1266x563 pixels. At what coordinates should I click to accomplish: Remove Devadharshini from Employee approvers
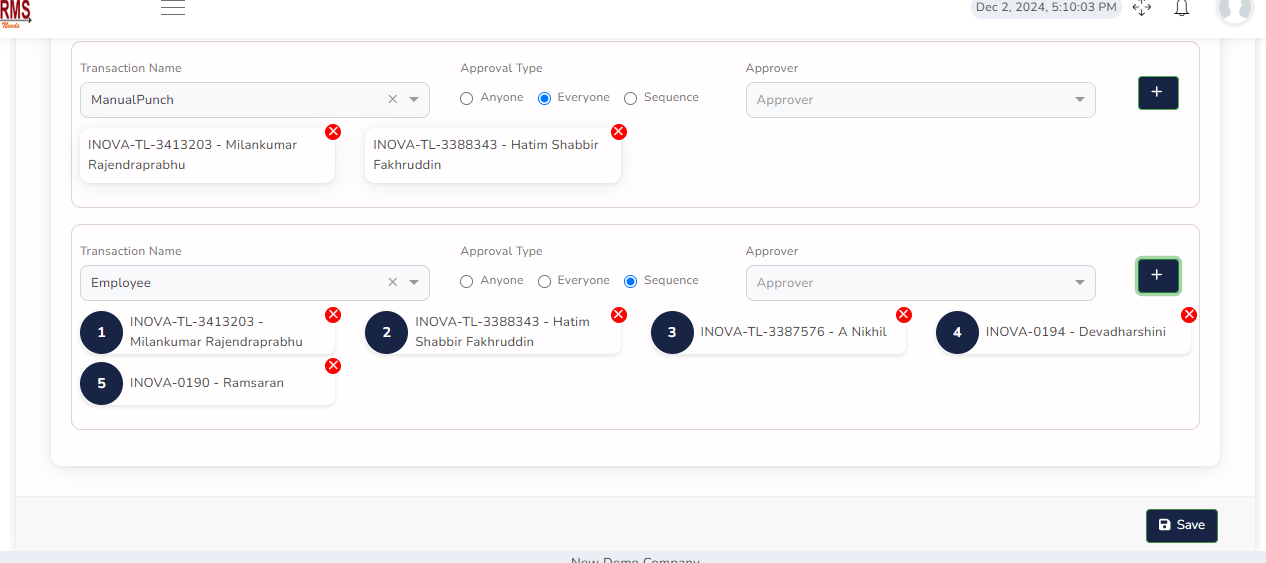point(1189,315)
